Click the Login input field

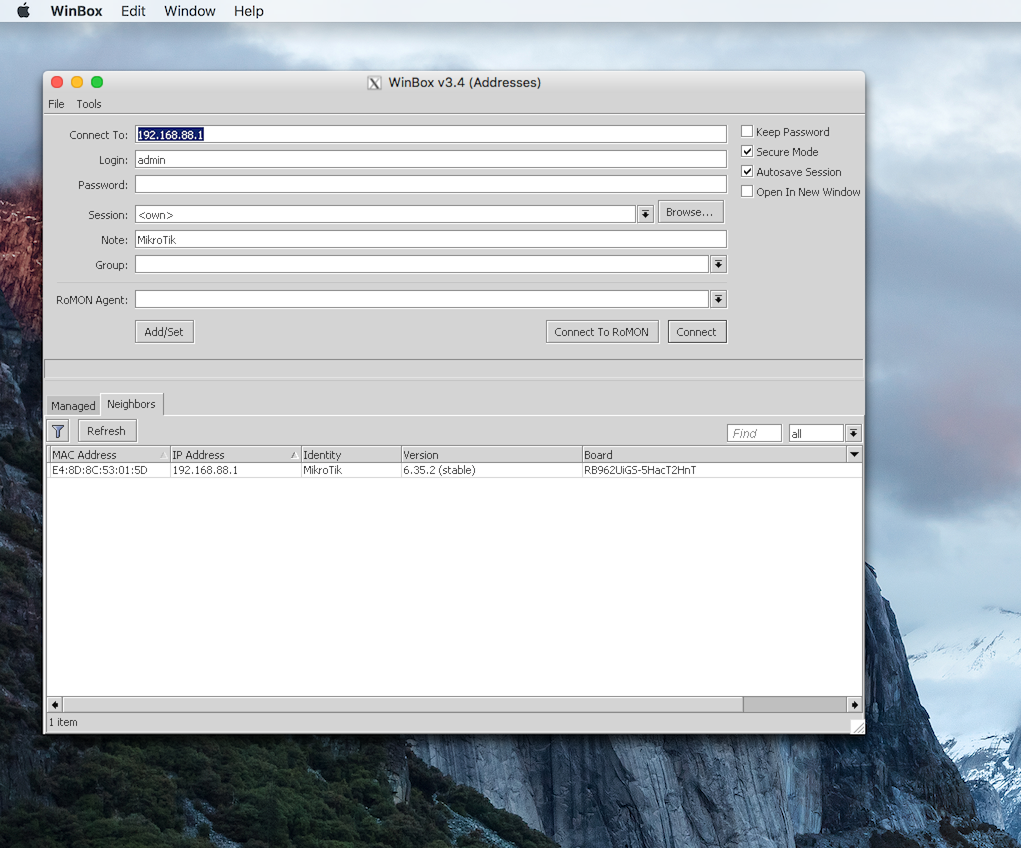click(430, 160)
